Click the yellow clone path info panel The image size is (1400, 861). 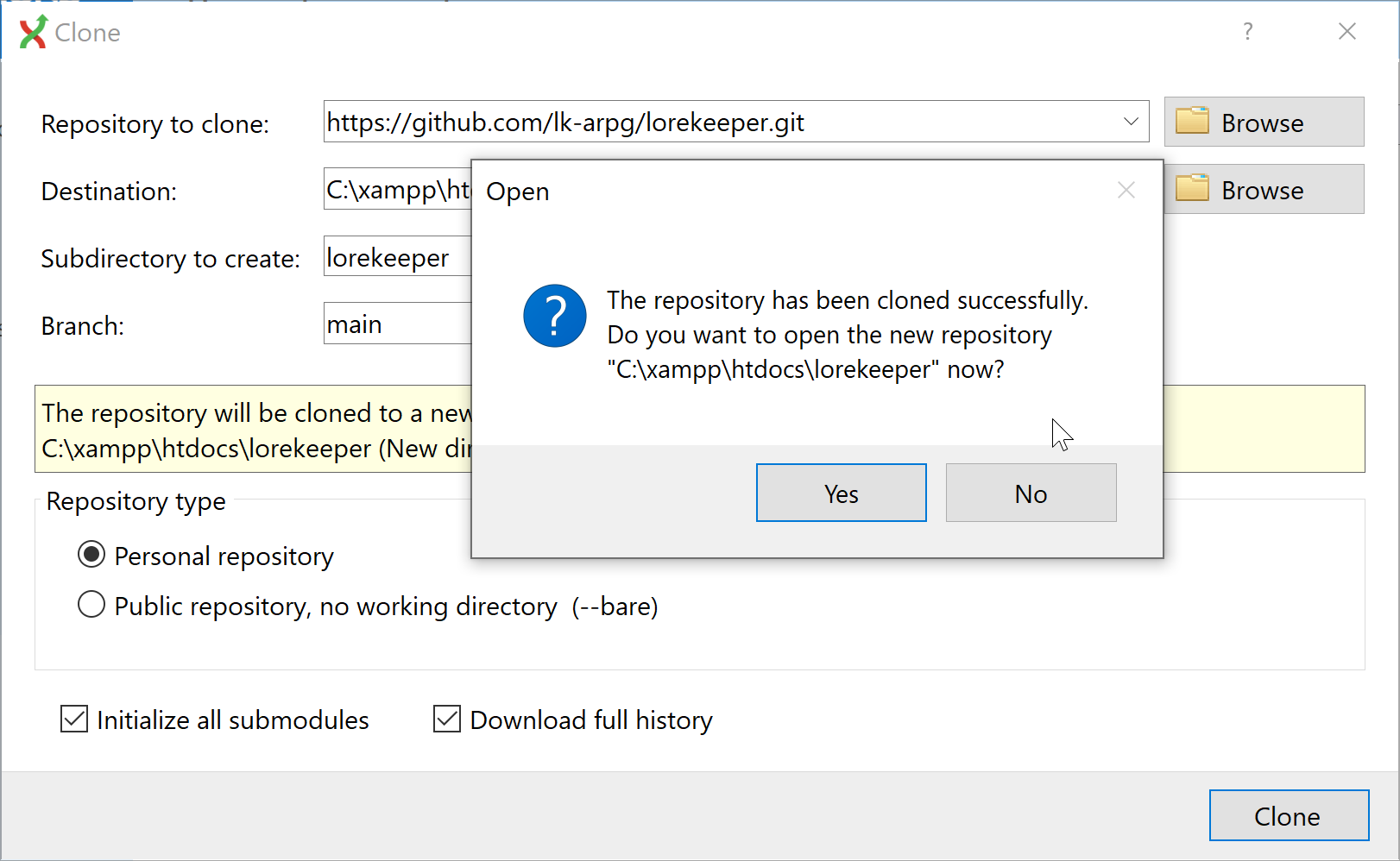click(250, 429)
